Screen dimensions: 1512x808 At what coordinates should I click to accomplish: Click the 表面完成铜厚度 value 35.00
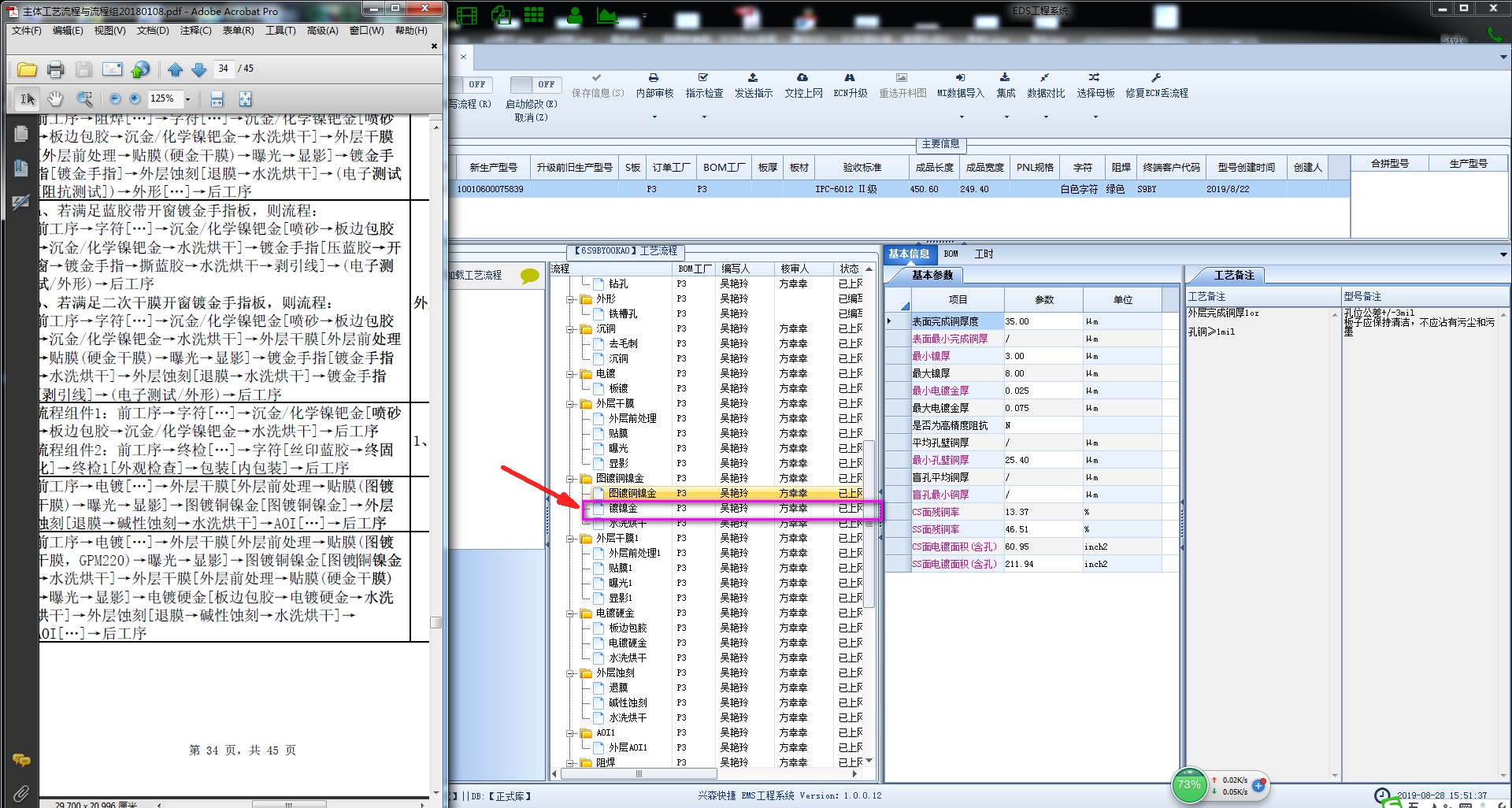[x=1043, y=321]
